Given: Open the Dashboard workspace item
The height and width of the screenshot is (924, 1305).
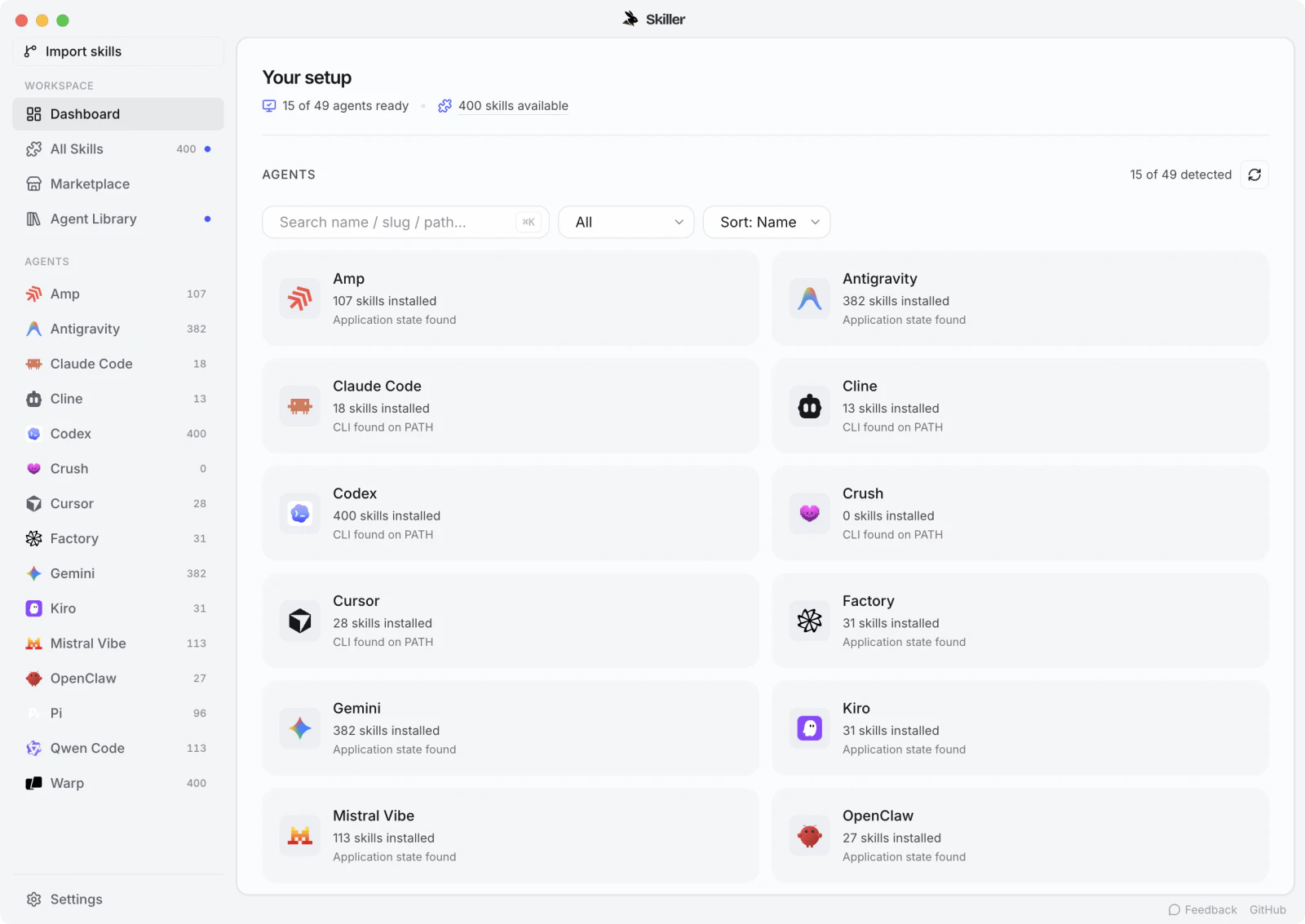Looking at the screenshot, I should (118, 114).
